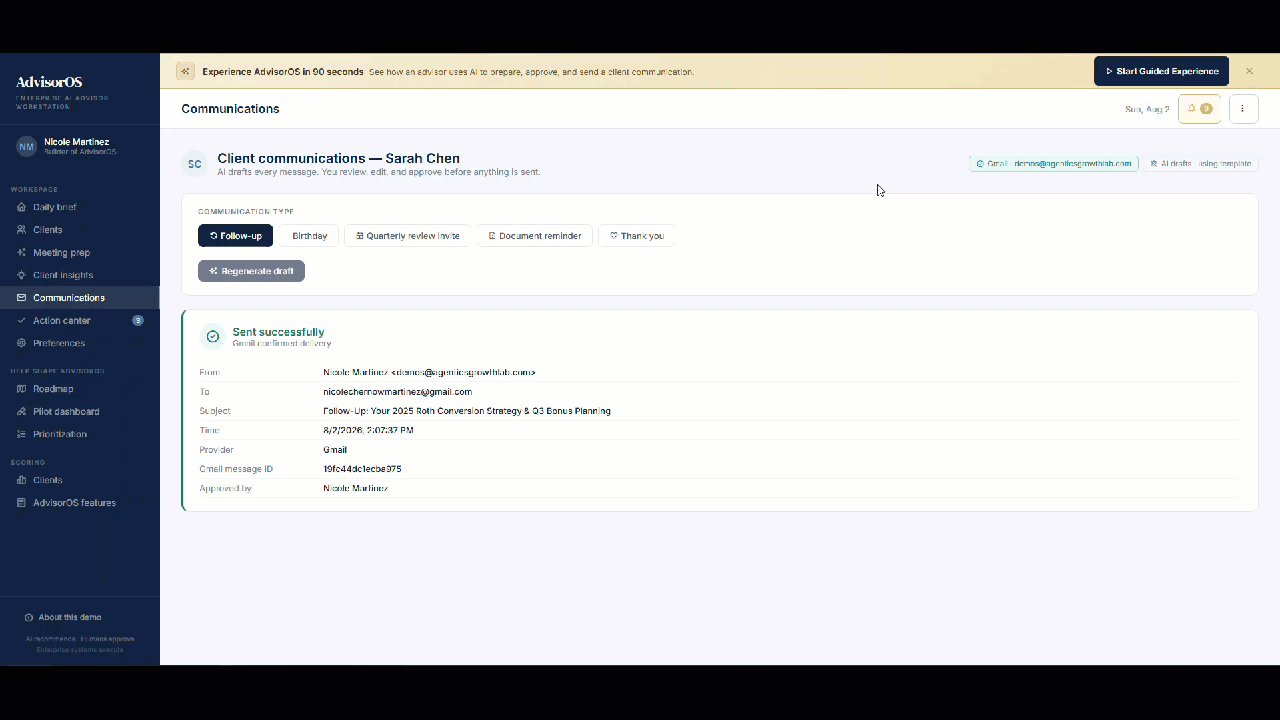Click the SC client avatar
This screenshot has width=1280, height=720.
(195, 164)
